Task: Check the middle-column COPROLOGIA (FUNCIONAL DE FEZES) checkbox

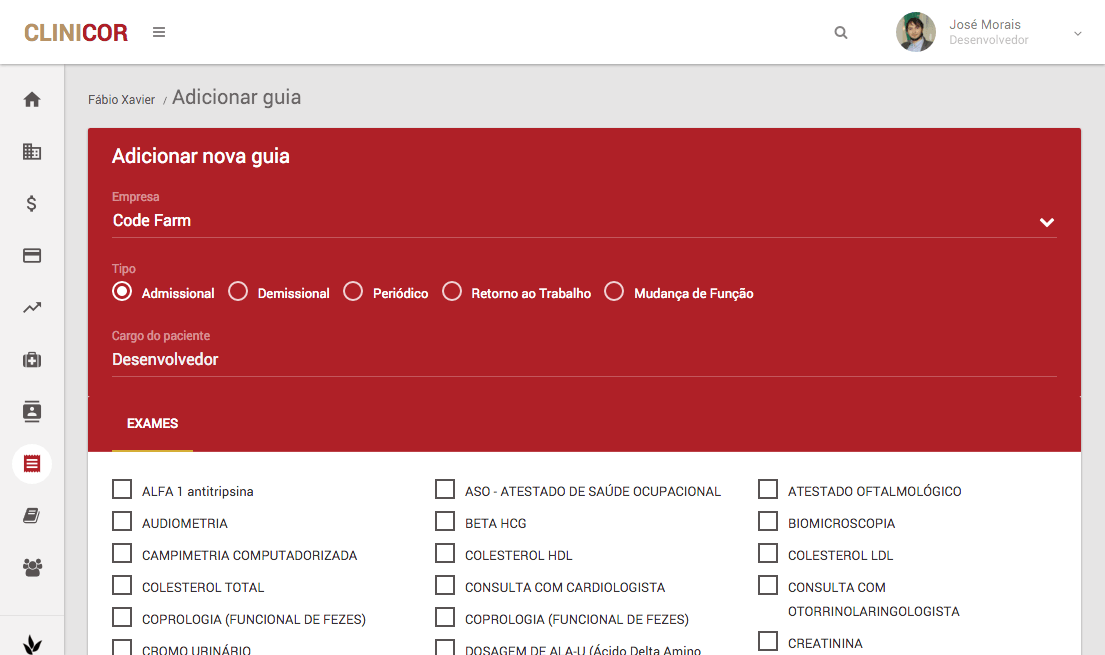Action: (x=445, y=618)
